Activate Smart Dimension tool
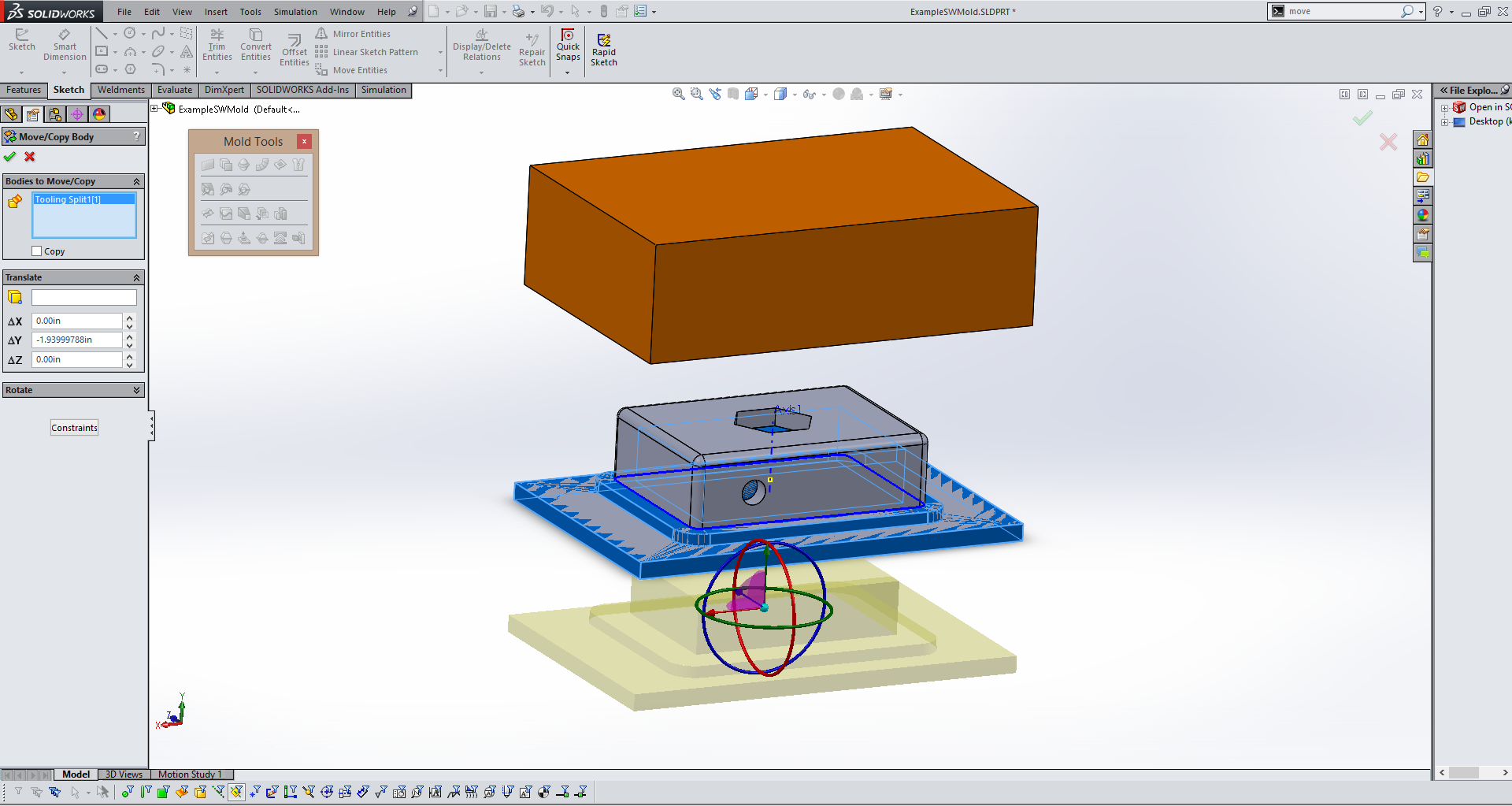Viewport: 1512px width, 806px height. (65, 45)
